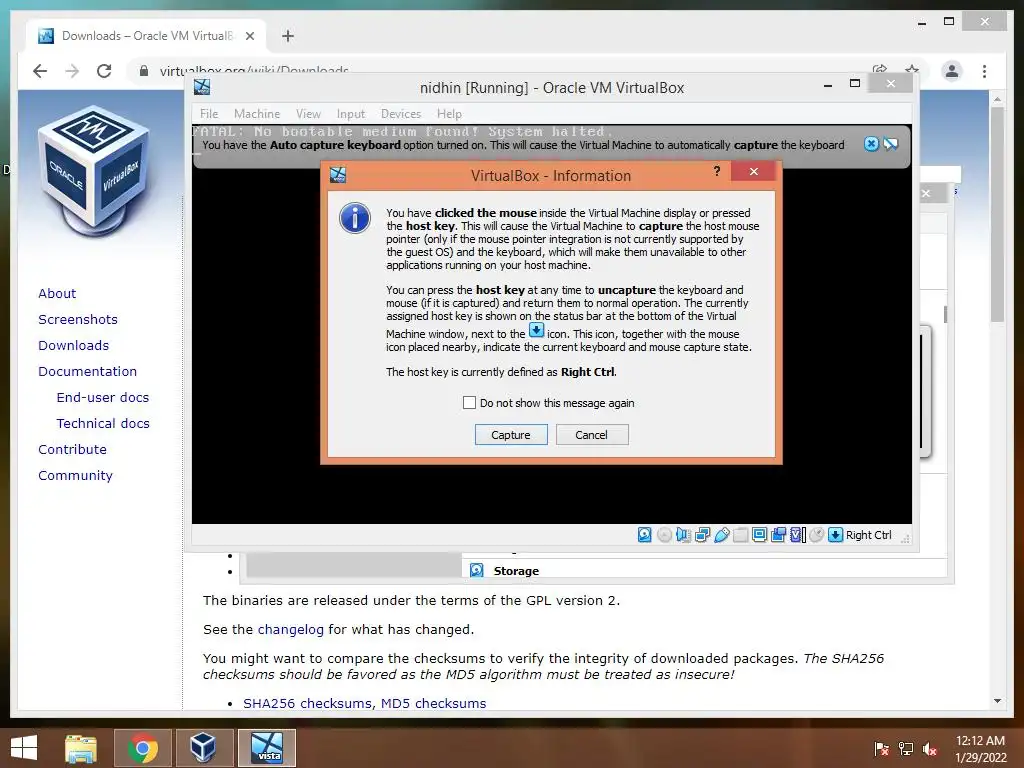The height and width of the screenshot is (768, 1024).
Task: Click the padlock site info icon in address bar
Action: 144,71
